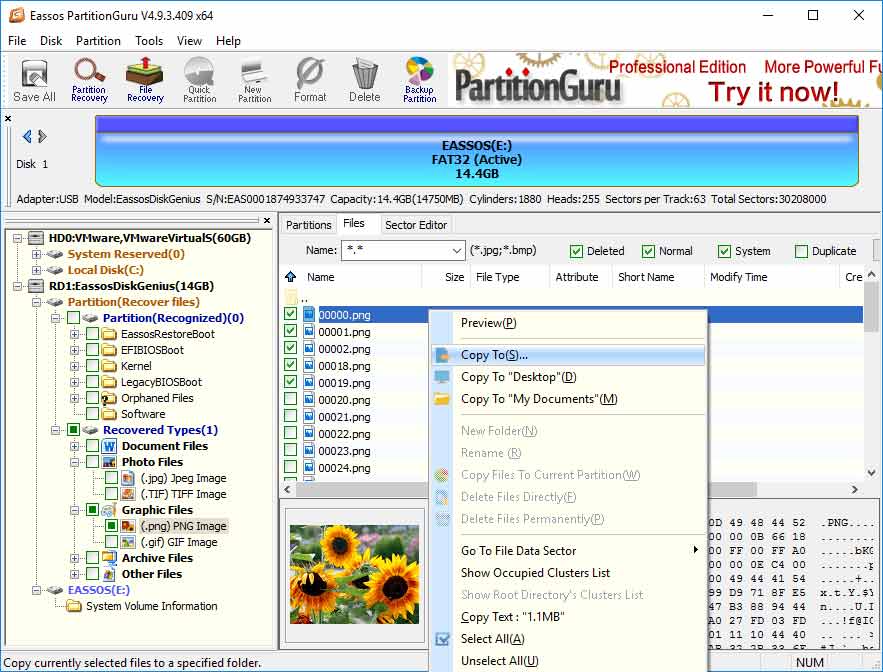Launch the File Recovery tool

(x=144, y=80)
